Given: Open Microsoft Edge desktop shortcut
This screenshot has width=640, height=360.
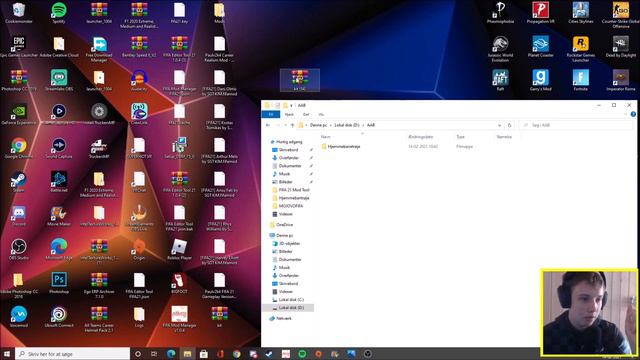Looking at the screenshot, I should tap(59, 250).
